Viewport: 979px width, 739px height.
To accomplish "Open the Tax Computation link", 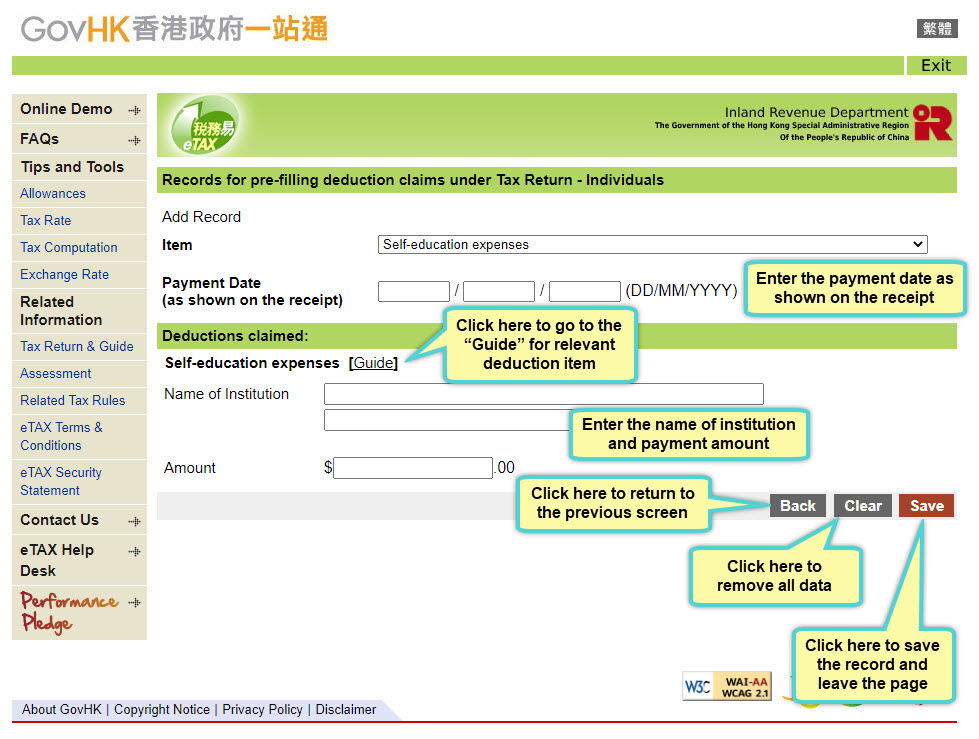I will pos(69,248).
